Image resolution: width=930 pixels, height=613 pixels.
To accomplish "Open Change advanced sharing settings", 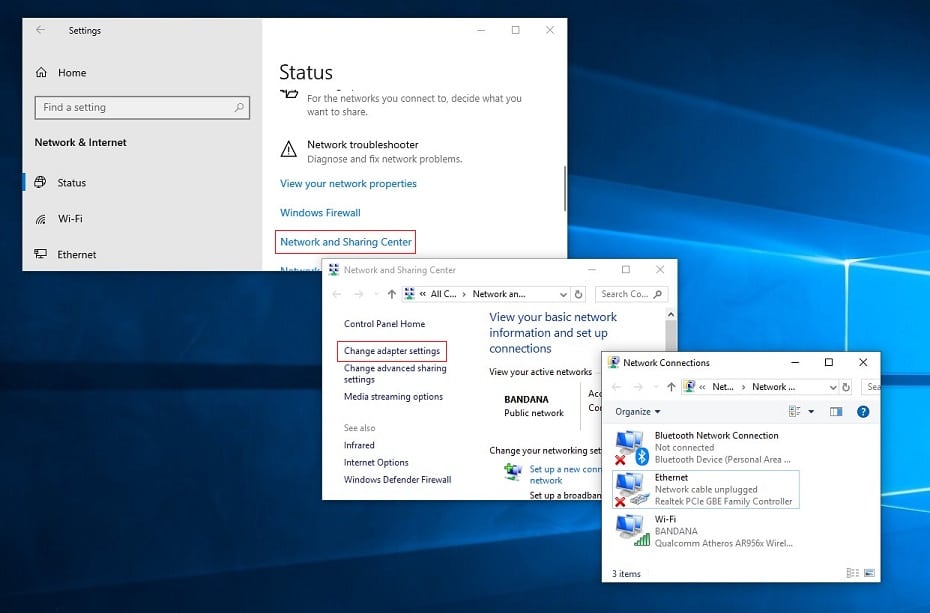I will coord(395,373).
